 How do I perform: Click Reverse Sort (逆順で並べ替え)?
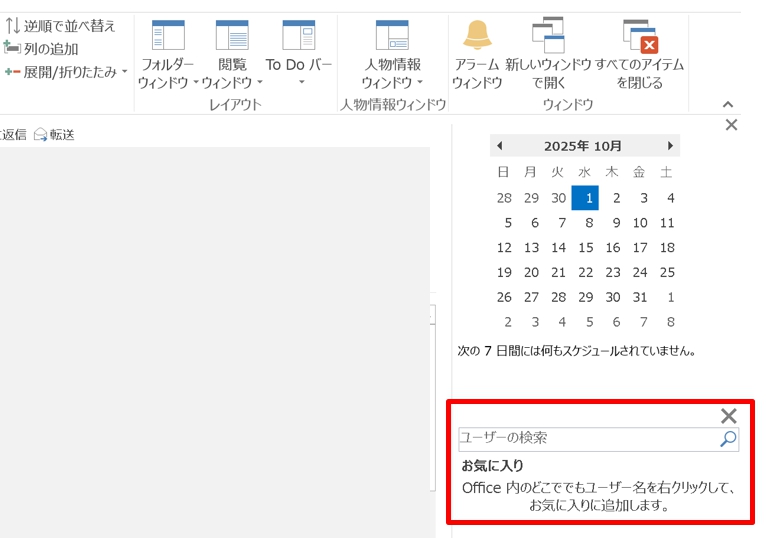click(x=62, y=26)
